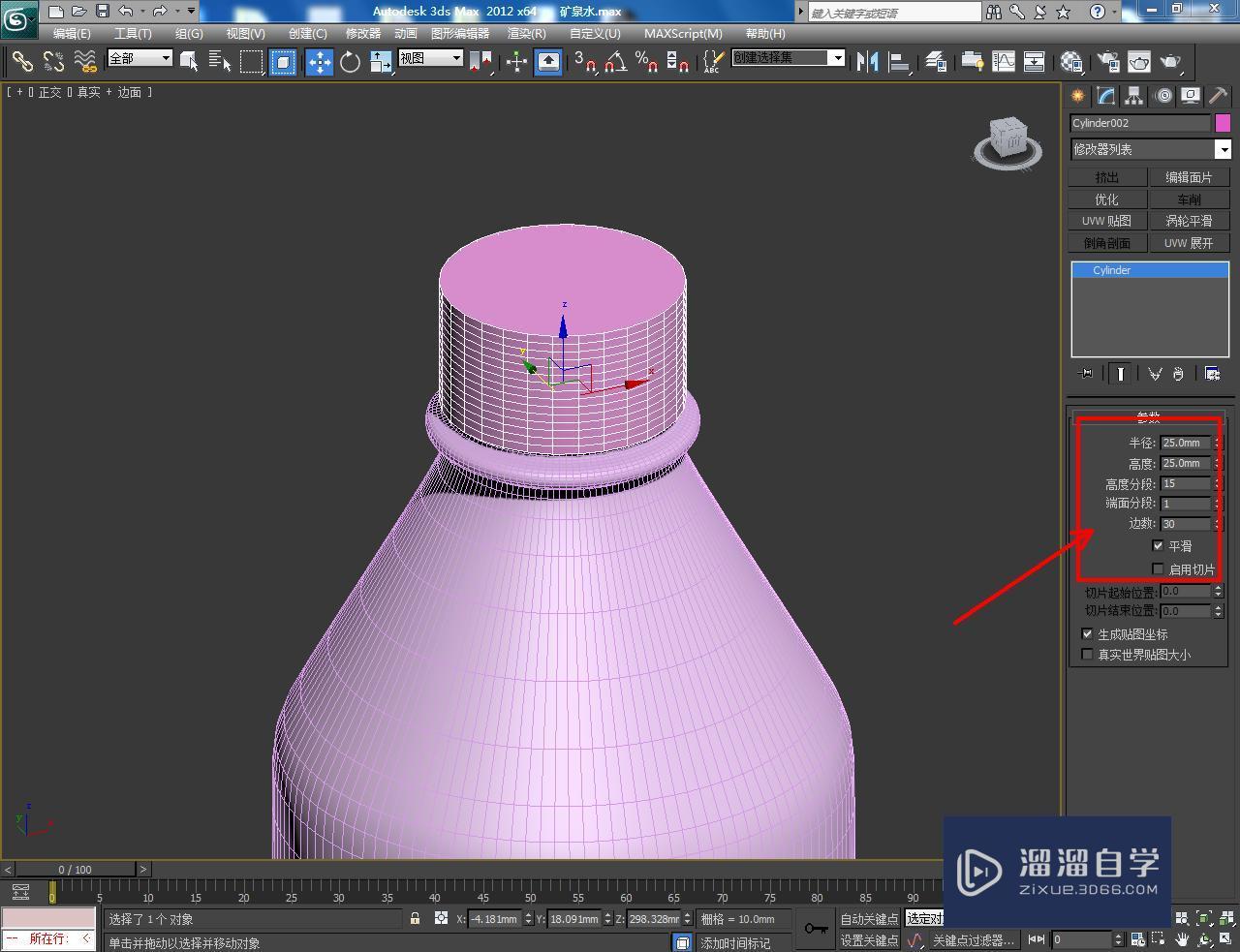Open the 修改器 menu
The height and width of the screenshot is (952, 1240).
(363, 33)
